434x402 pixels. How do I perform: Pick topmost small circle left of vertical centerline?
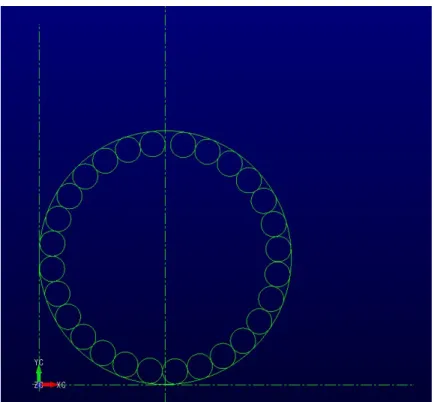tap(152, 144)
